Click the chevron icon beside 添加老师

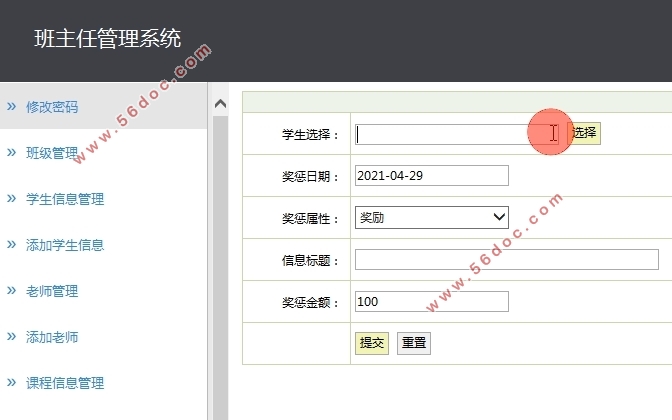click(x=11, y=337)
